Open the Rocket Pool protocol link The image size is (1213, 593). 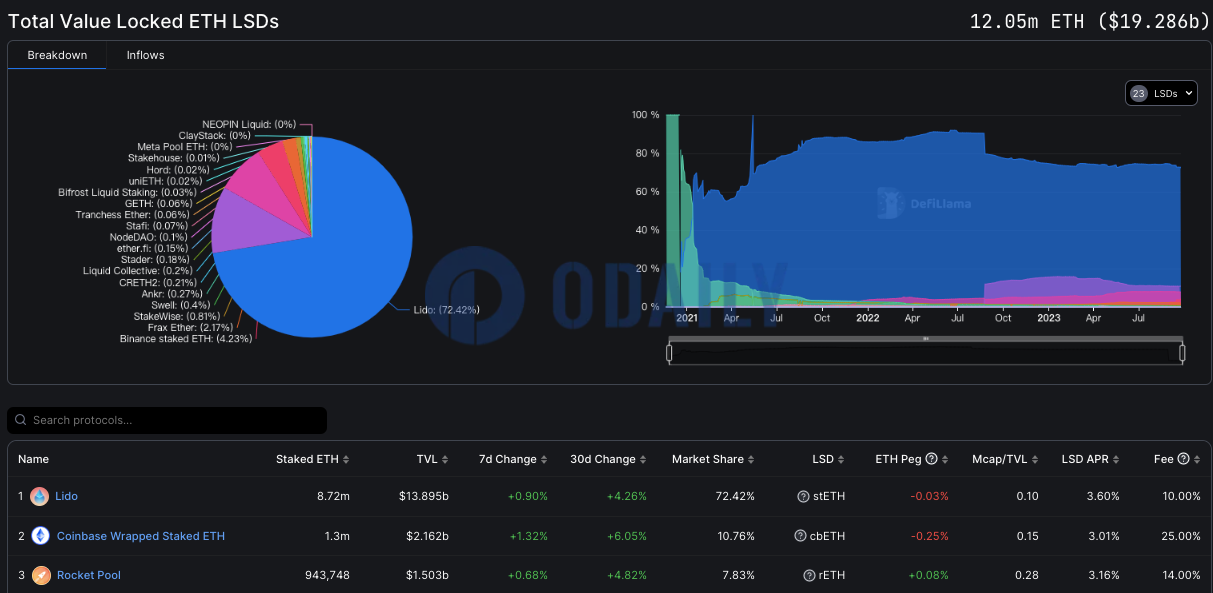(89, 575)
